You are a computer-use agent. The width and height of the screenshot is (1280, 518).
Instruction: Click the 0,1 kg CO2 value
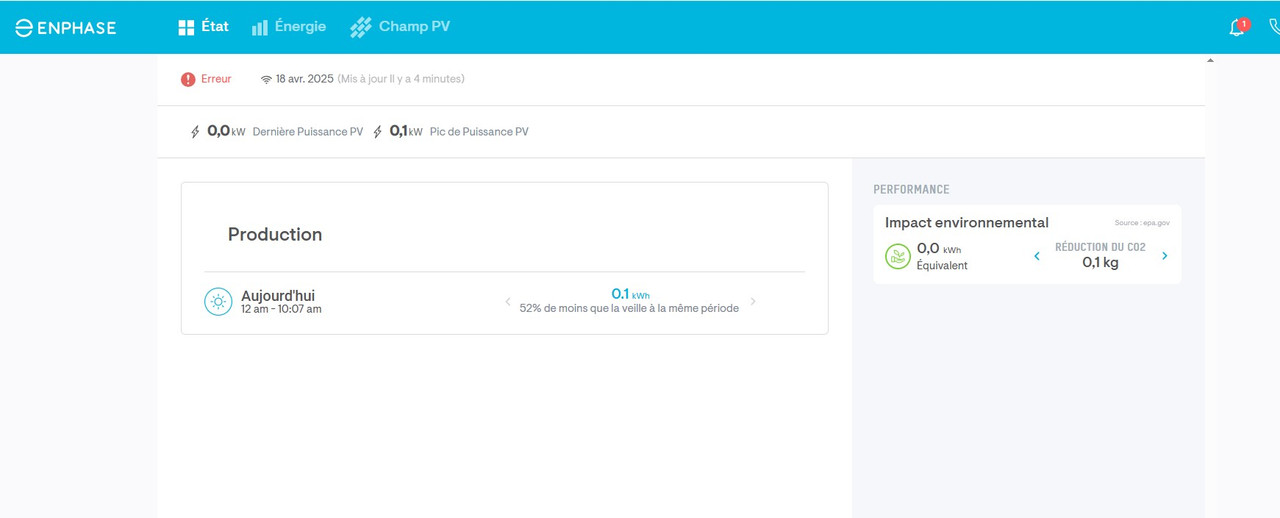coord(1100,263)
